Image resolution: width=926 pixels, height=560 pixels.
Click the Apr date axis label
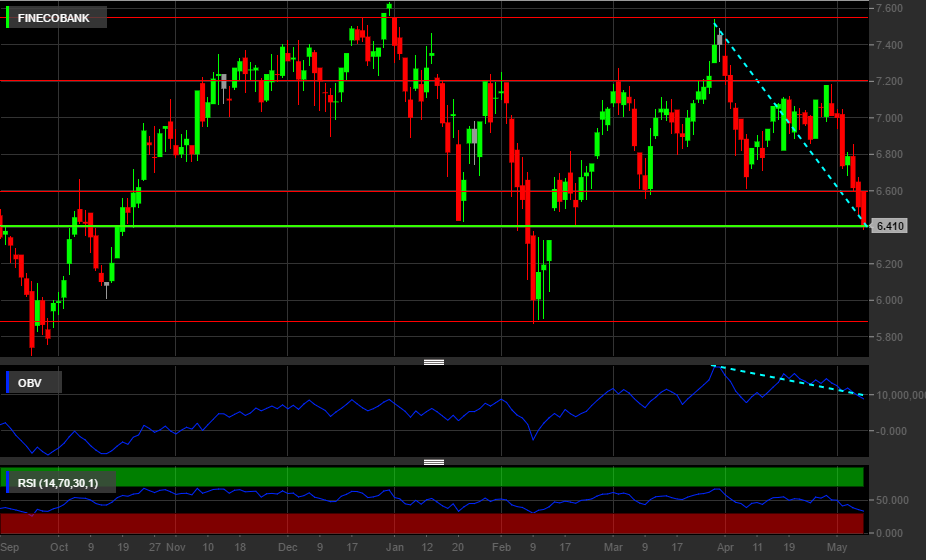coord(725,547)
